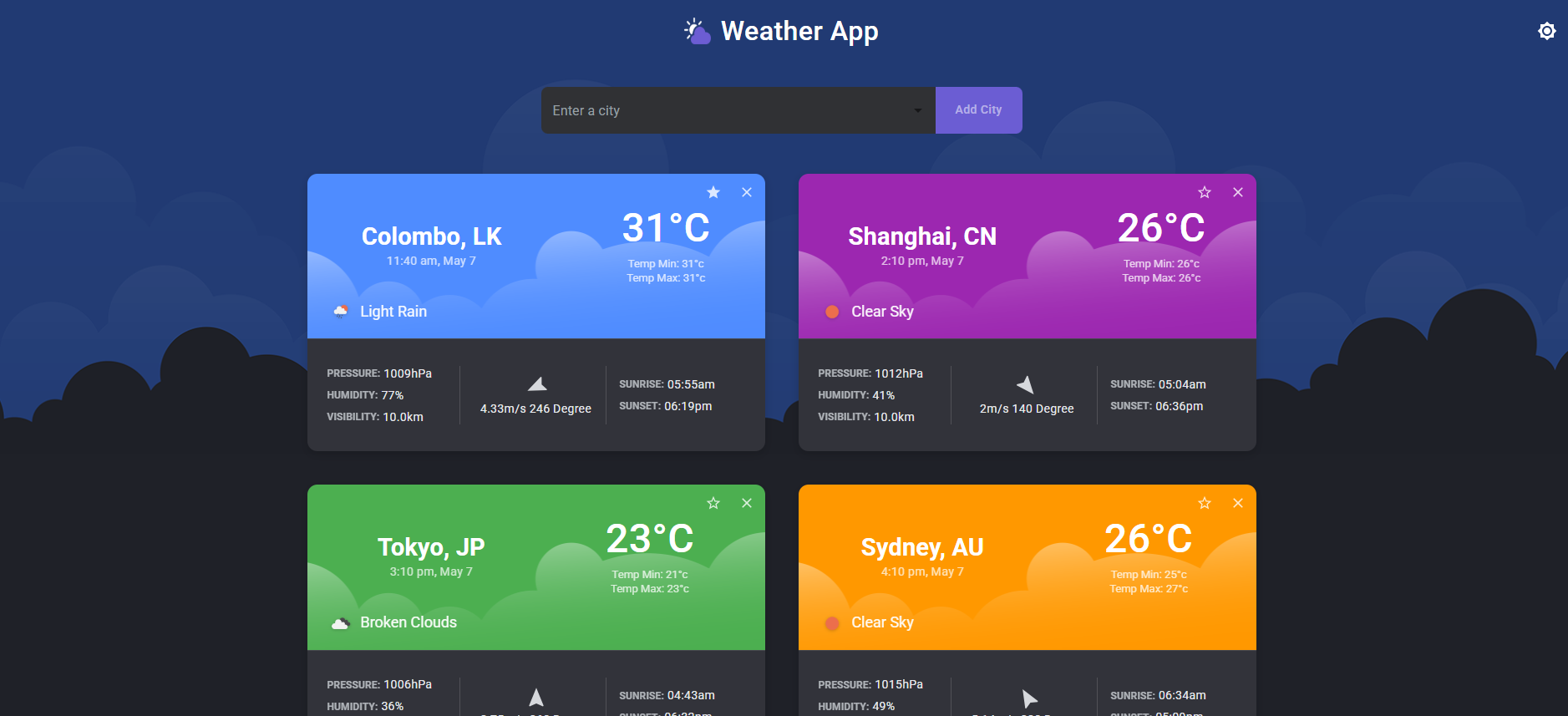Click Sydney's Clear Sky sun icon

(x=832, y=623)
